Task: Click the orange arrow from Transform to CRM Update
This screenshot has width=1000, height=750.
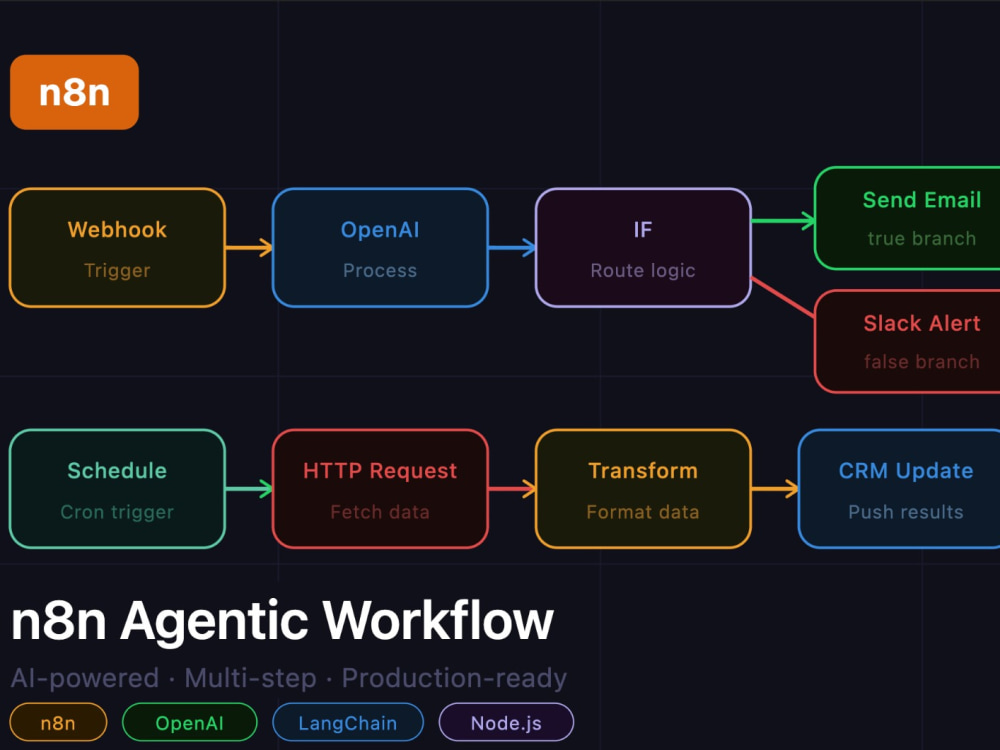Action: click(x=775, y=489)
